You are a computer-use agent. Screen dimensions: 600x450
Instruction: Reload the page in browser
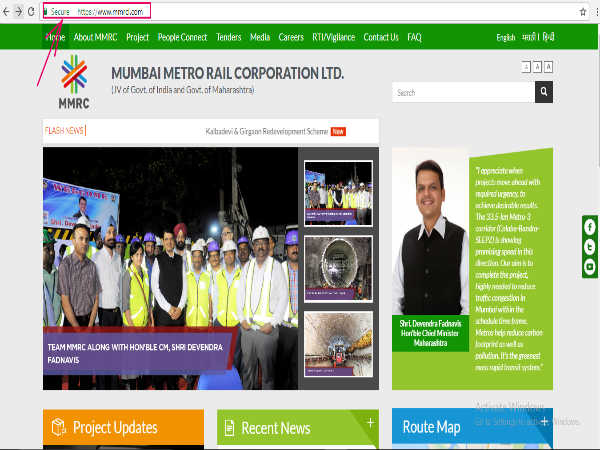click(31, 11)
